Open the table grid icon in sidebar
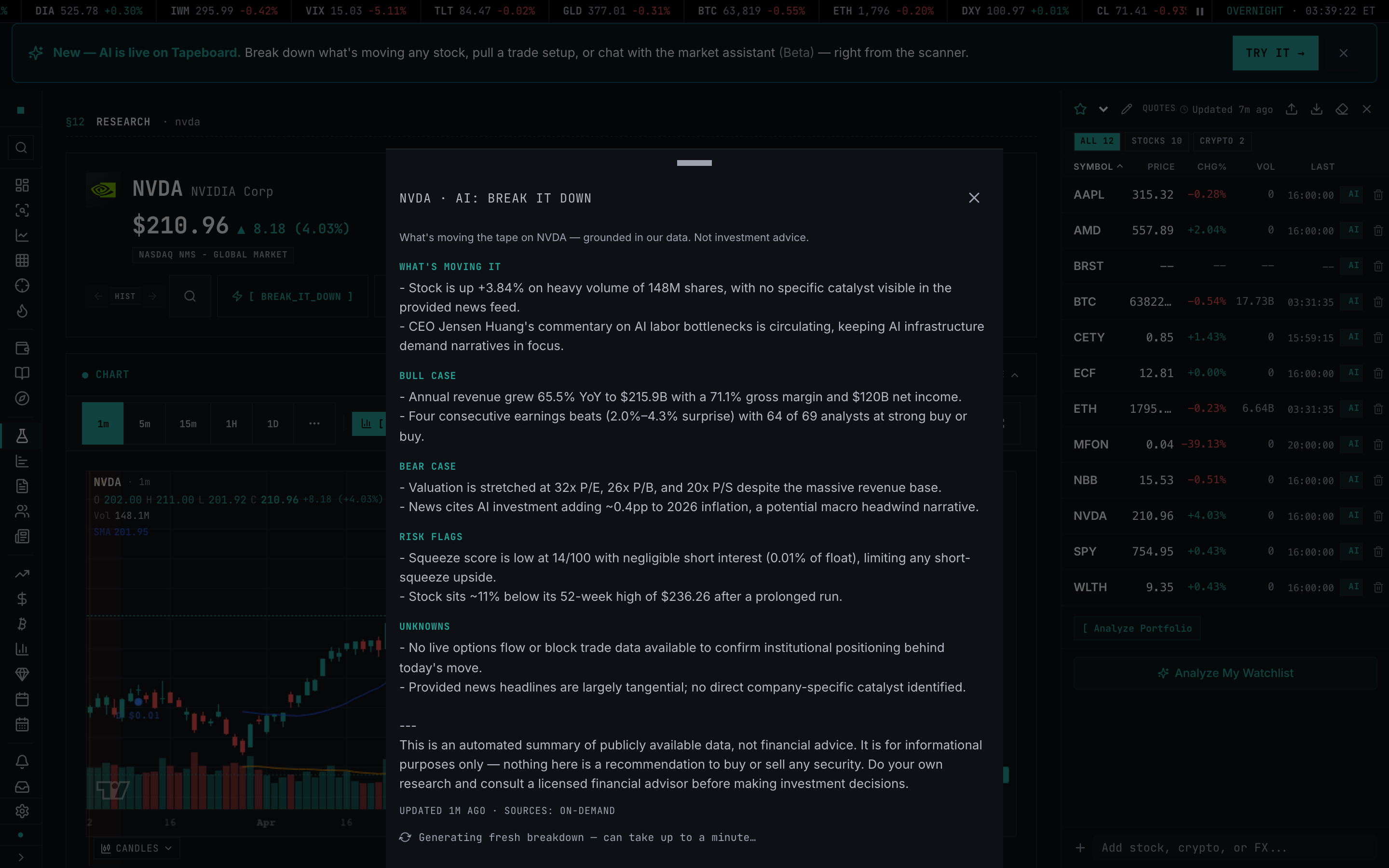 click(x=22, y=260)
